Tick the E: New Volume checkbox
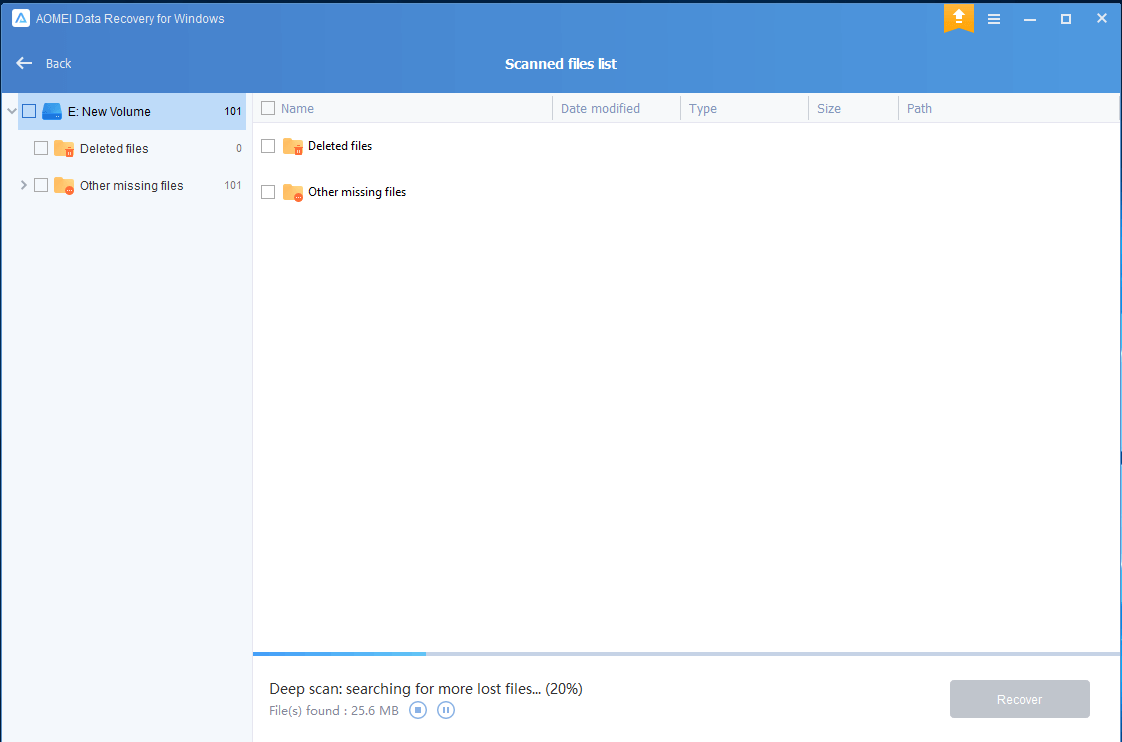1122x742 pixels. pos(29,112)
